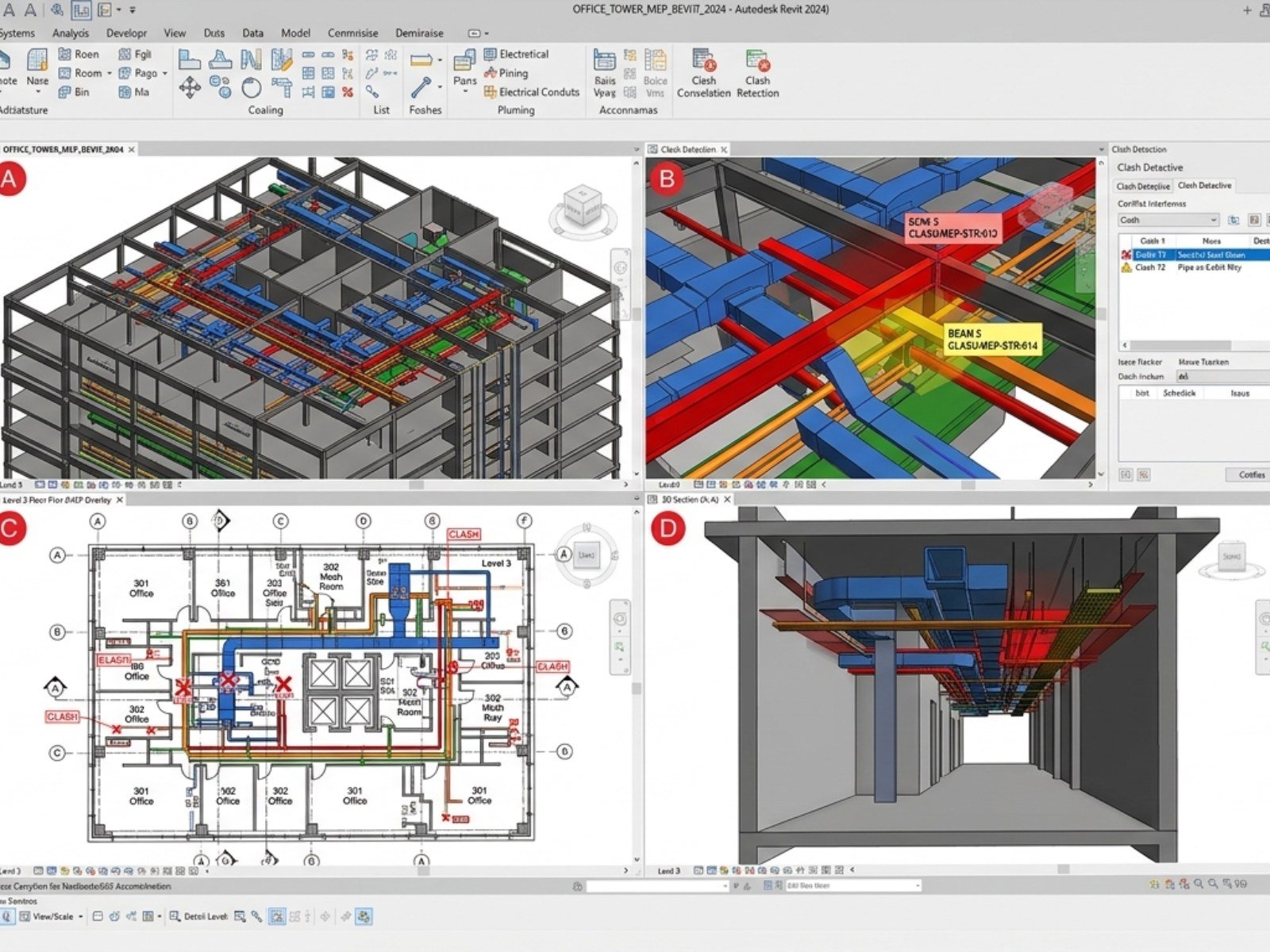Open the Pans dropdown in Pluming panel
Viewport: 1270px width, 952px height.
pyautogui.click(x=465, y=92)
